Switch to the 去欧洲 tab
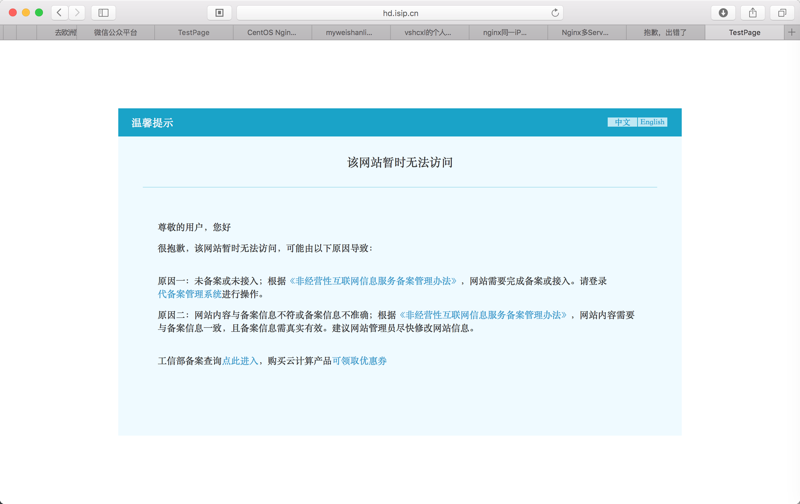Screen dimensions: 800x504 tap(57, 32)
